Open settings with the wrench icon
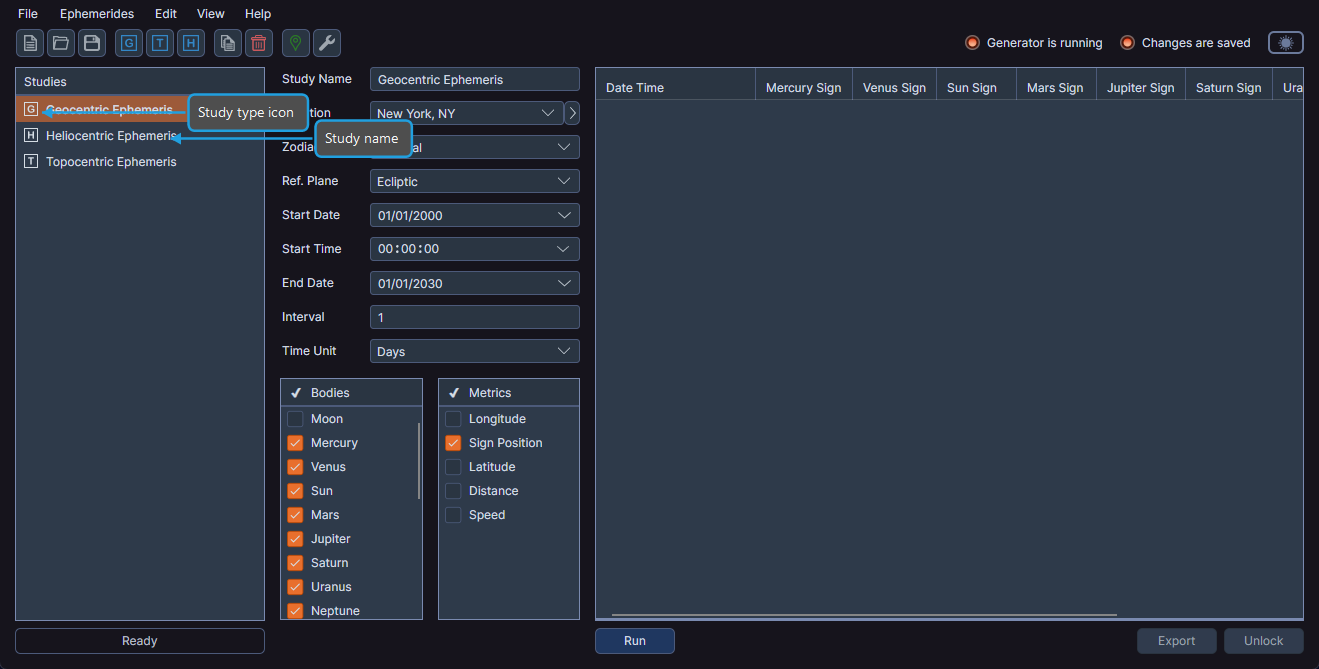 click(327, 43)
